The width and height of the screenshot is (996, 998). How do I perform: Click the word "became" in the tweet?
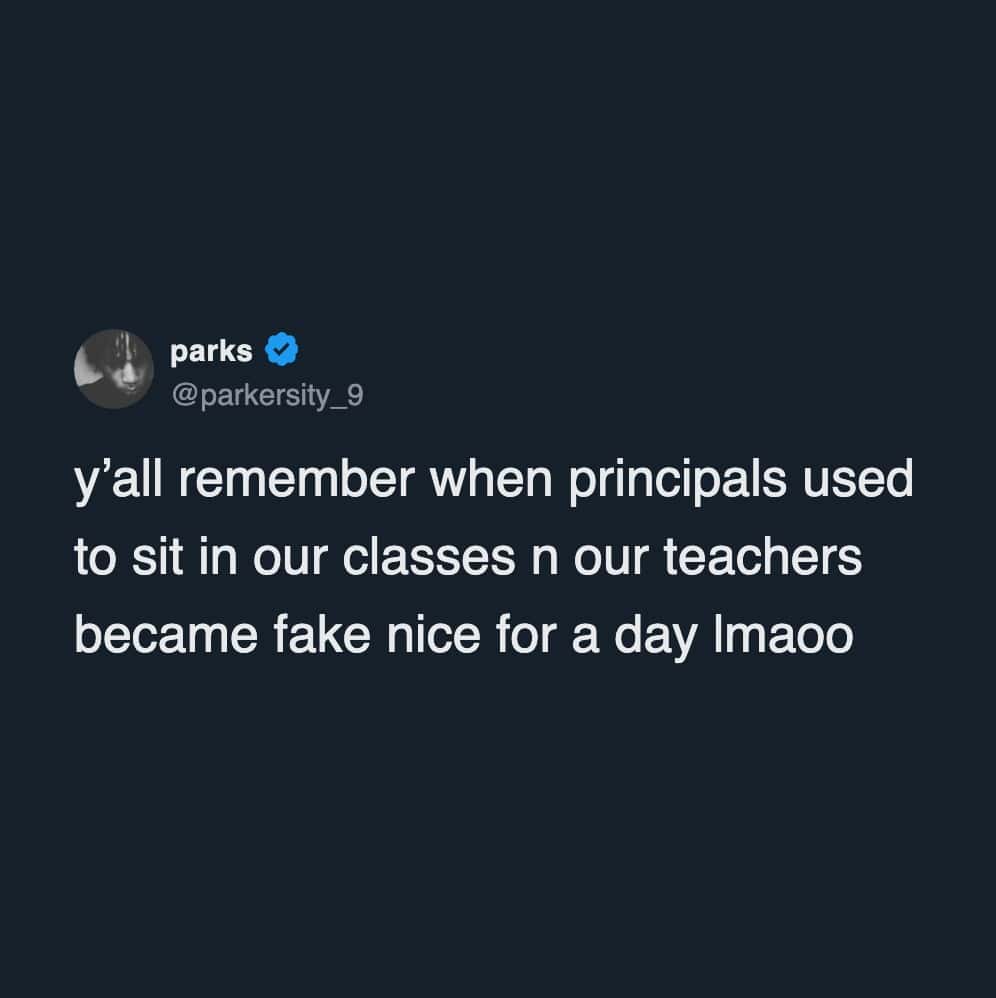[x=166, y=635]
